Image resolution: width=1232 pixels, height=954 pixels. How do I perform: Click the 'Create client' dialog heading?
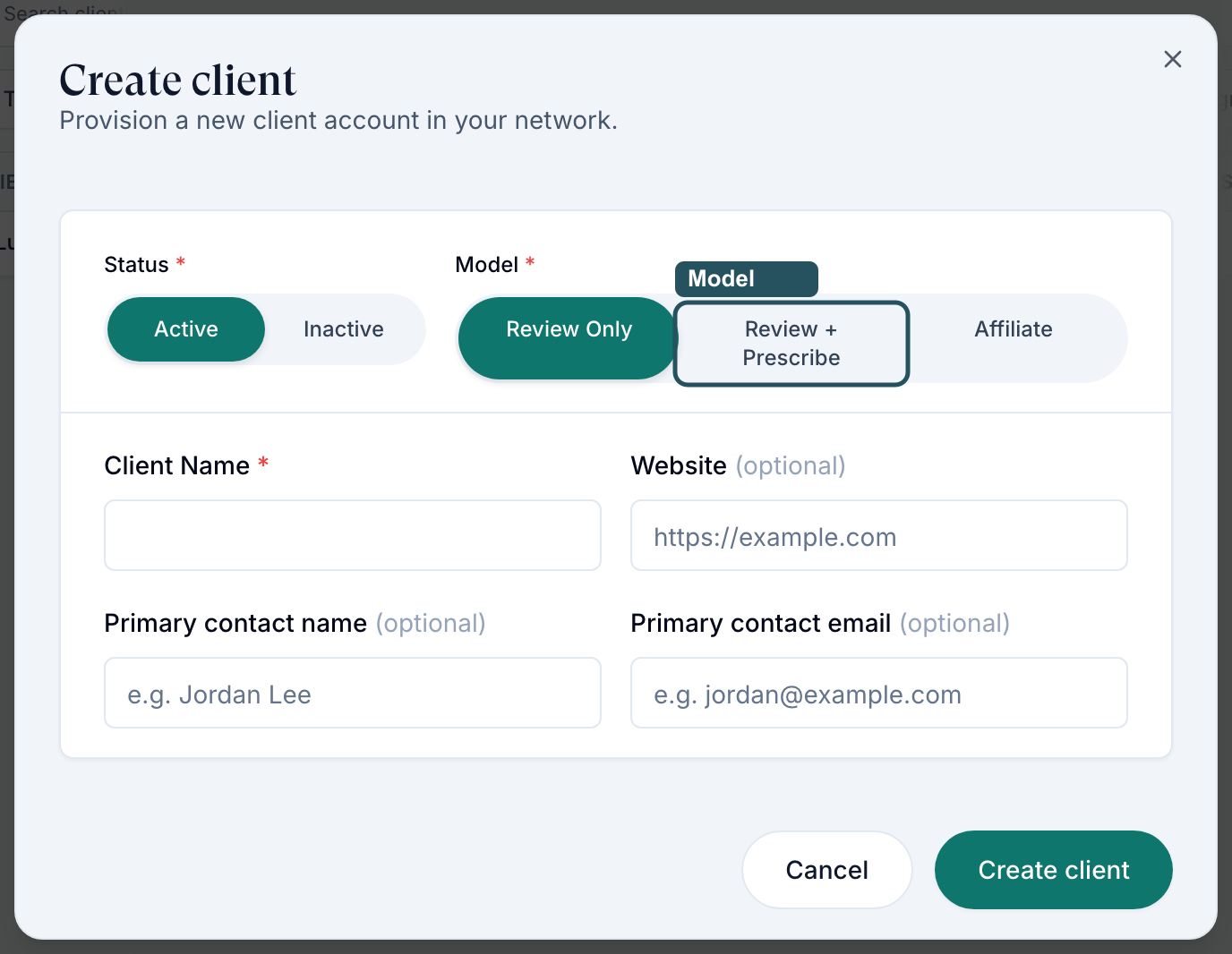point(177,81)
